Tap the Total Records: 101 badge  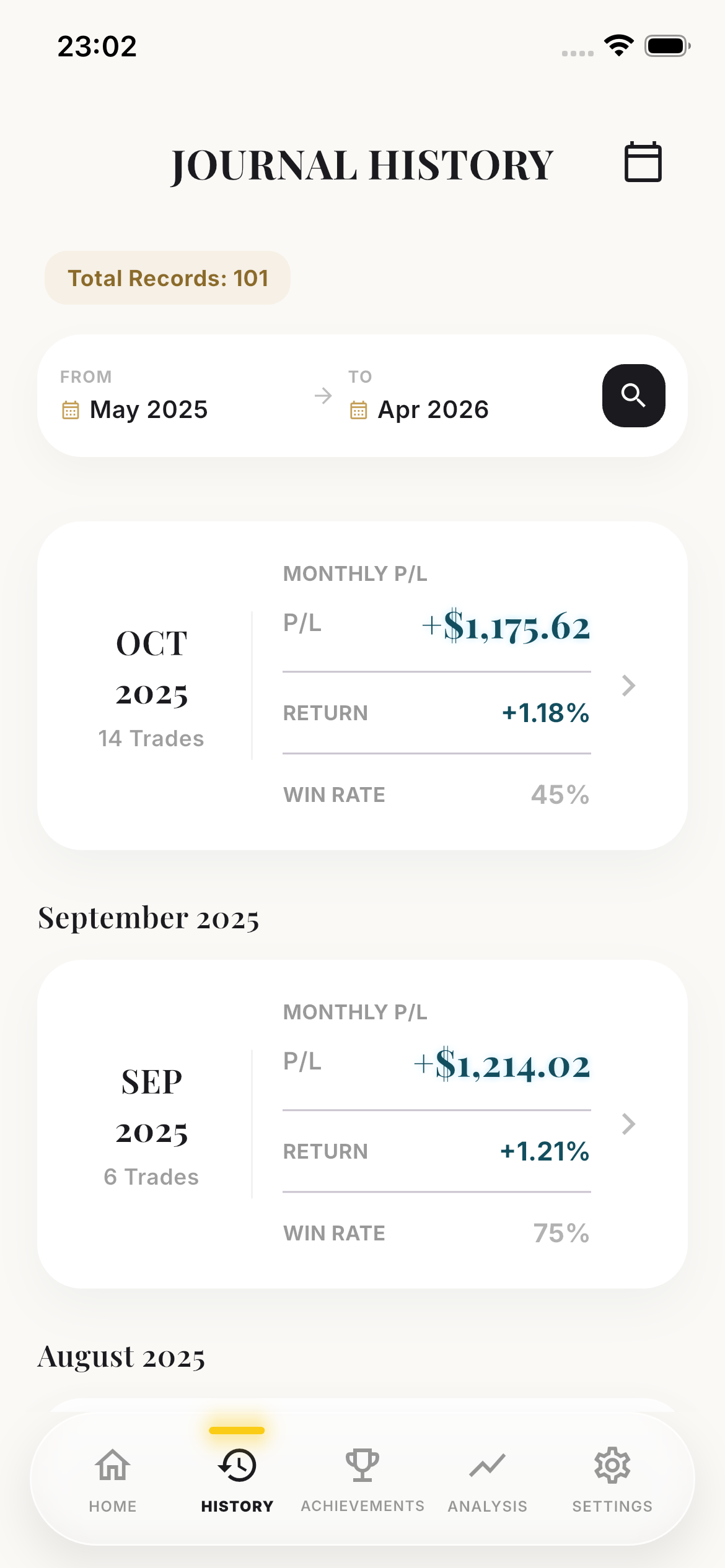tap(167, 278)
